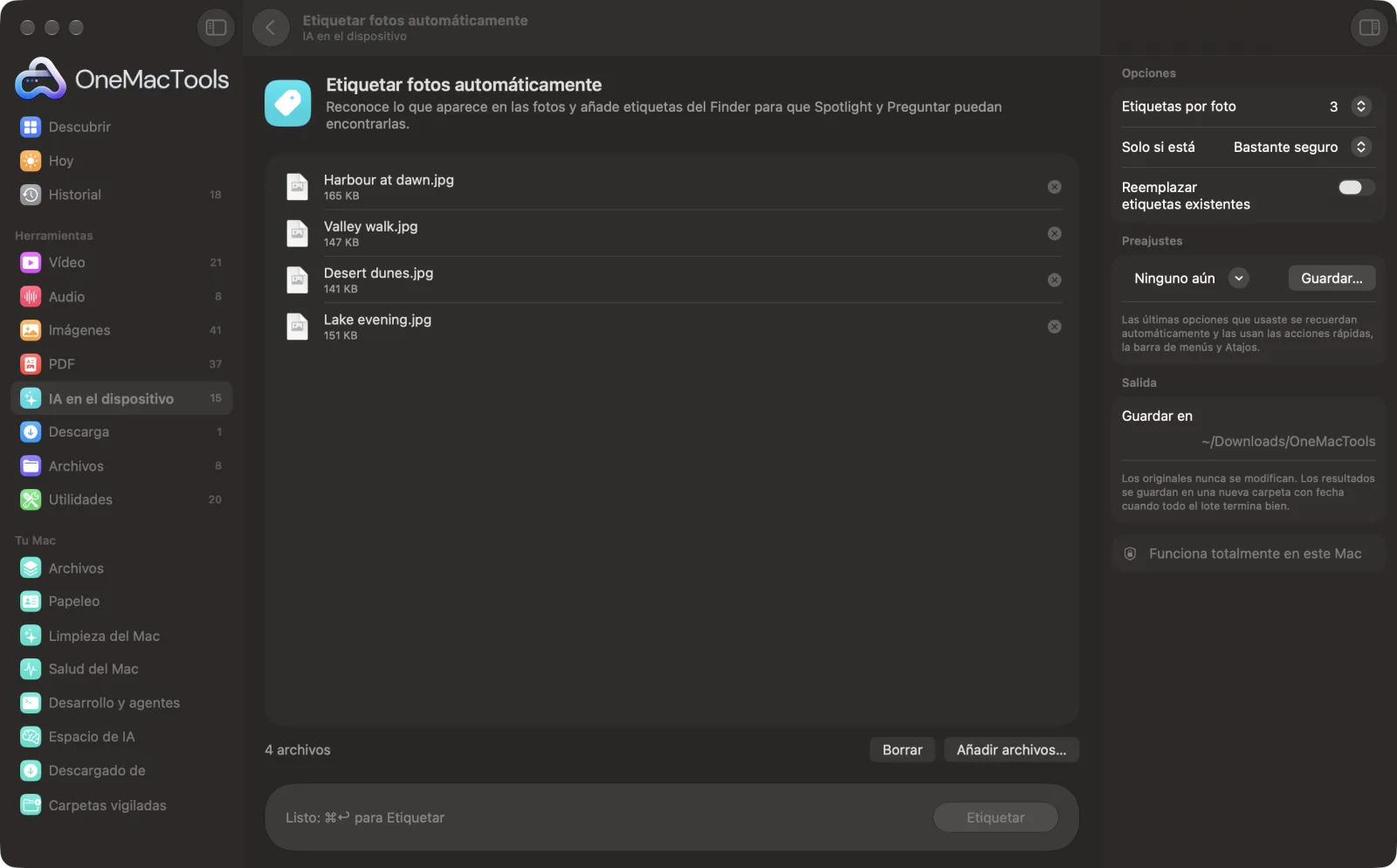Click the Desarrollo y agentes icon
Viewport: 1397px width, 868px height.
pyautogui.click(x=31, y=703)
